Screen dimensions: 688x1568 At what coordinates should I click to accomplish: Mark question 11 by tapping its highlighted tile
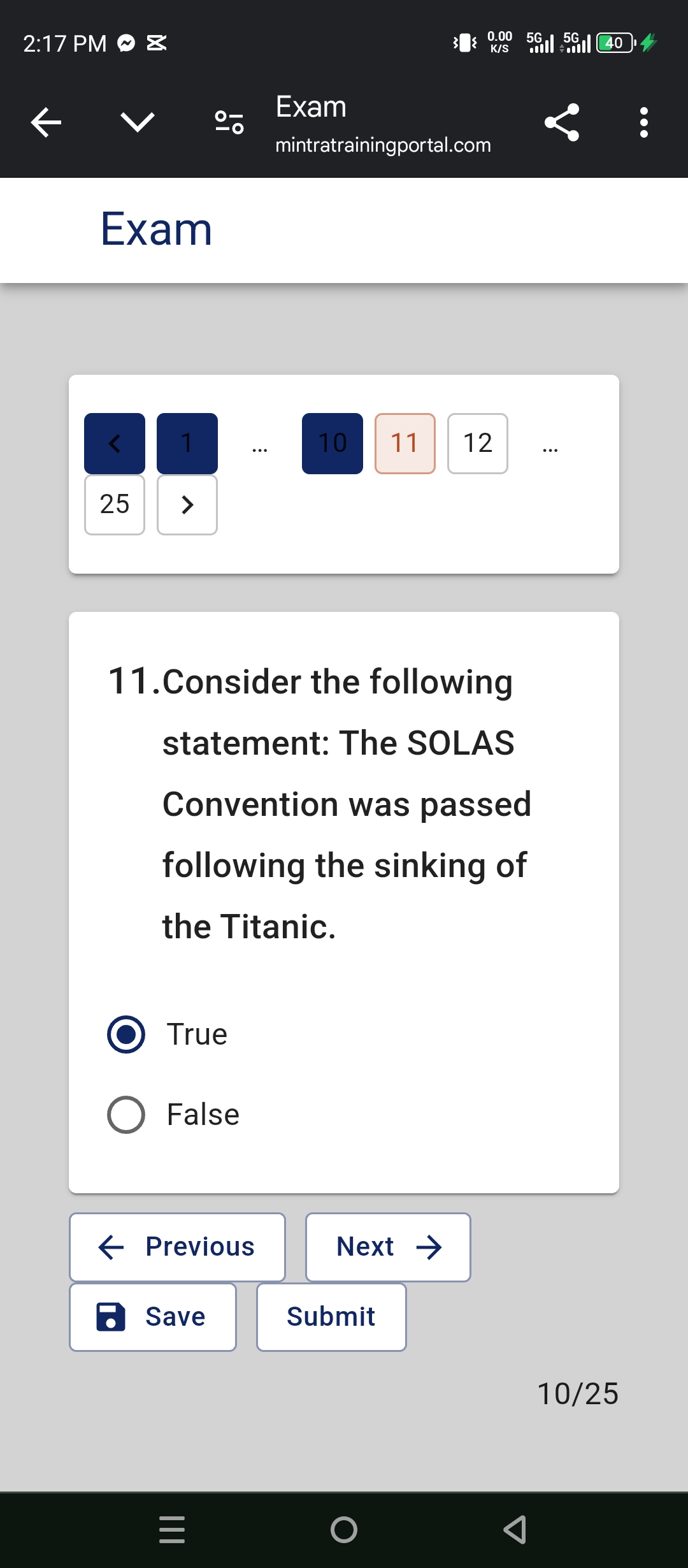pyautogui.click(x=405, y=442)
